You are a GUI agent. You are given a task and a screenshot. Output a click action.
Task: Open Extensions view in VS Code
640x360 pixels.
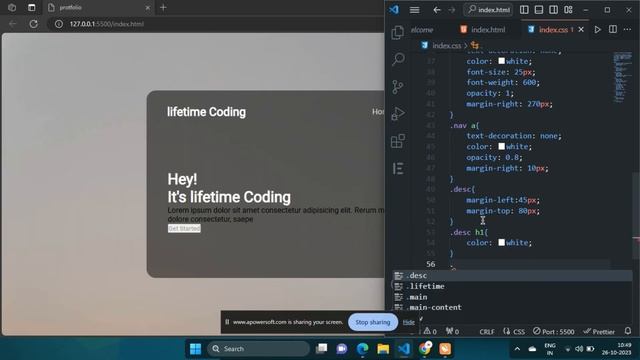[x=398, y=141]
